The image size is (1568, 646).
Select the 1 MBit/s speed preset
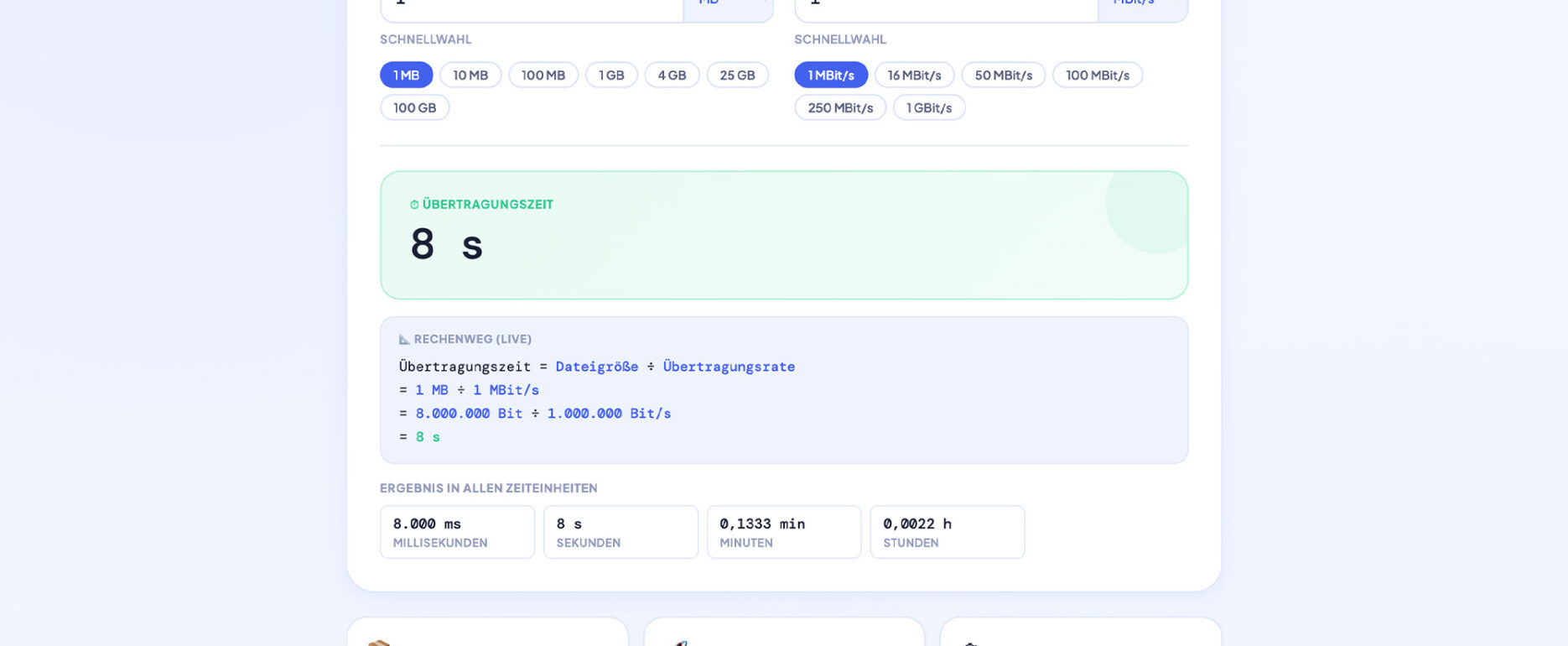click(x=831, y=76)
